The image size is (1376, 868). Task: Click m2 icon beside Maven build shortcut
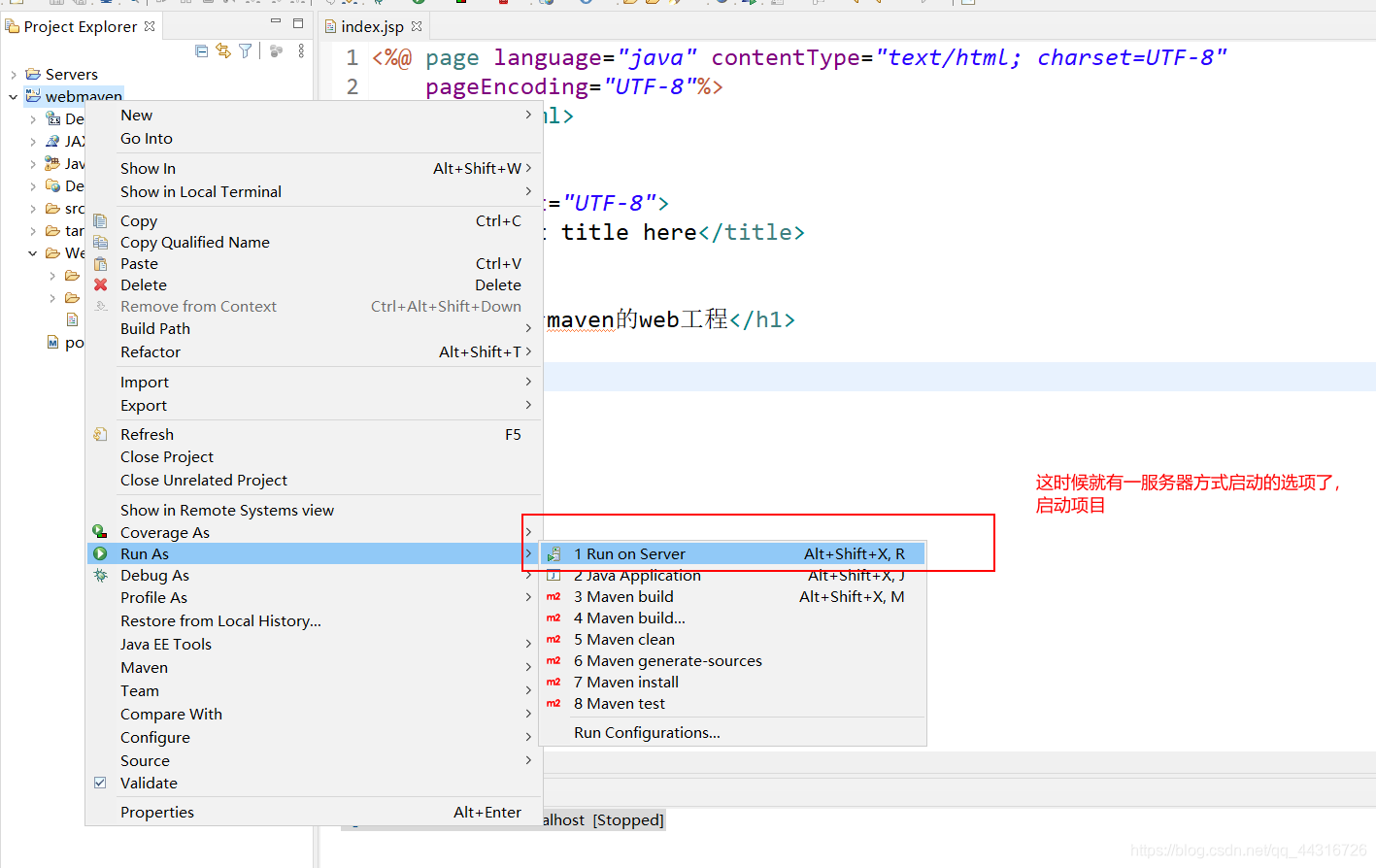tap(554, 596)
